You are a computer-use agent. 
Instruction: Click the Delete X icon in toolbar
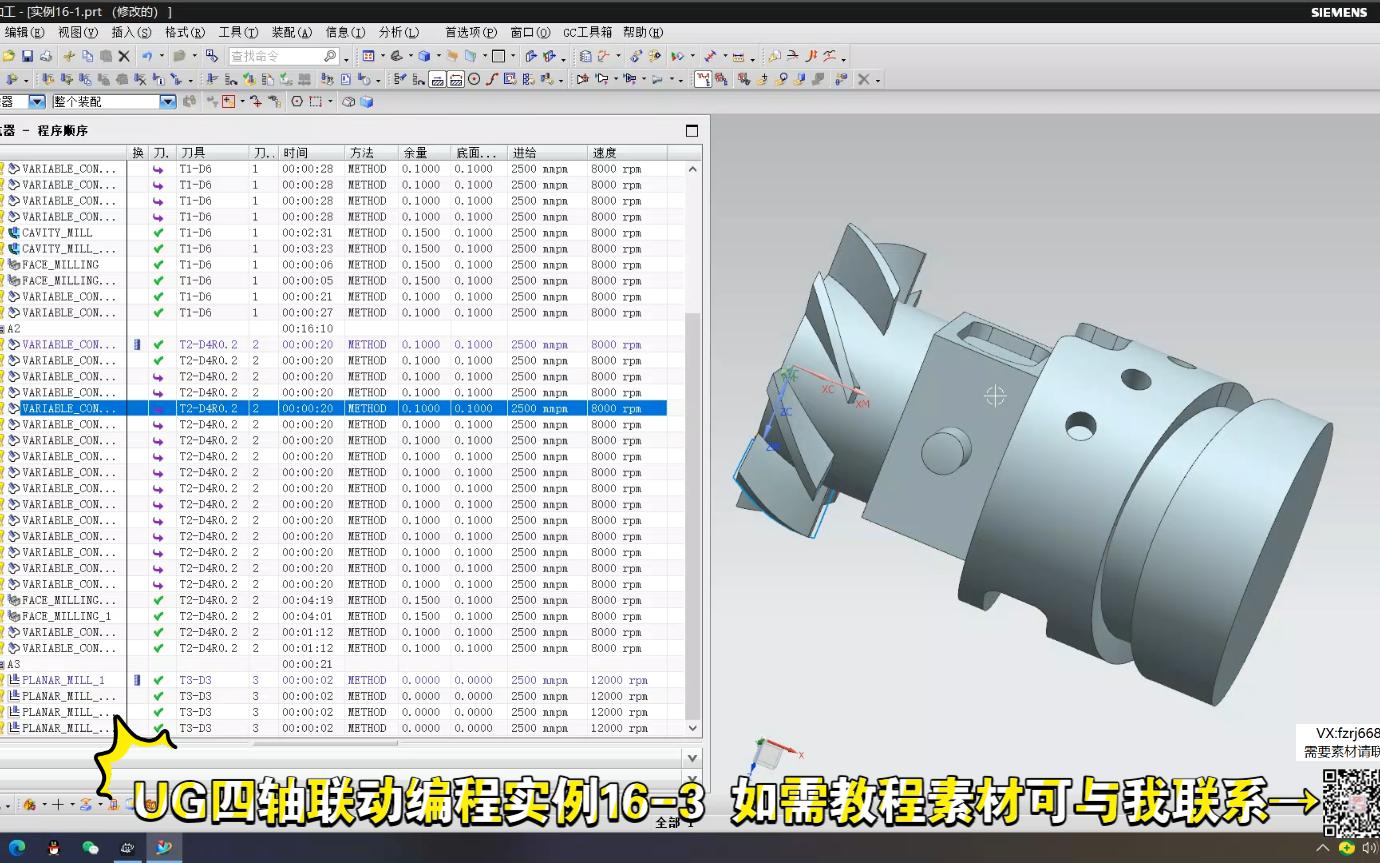point(124,56)
